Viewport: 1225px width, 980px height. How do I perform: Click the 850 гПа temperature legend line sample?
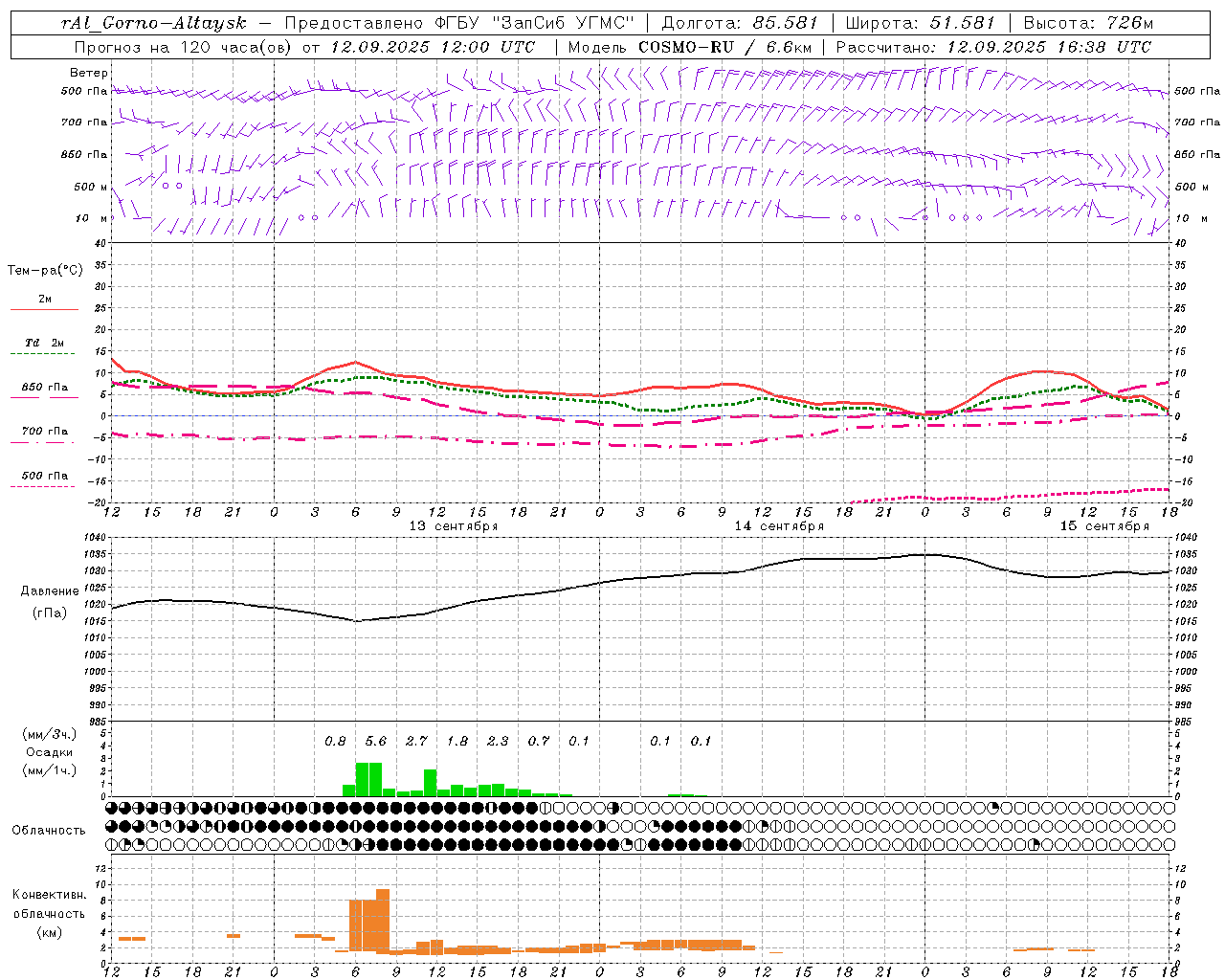pyautogui.click(x=45, y=397)
